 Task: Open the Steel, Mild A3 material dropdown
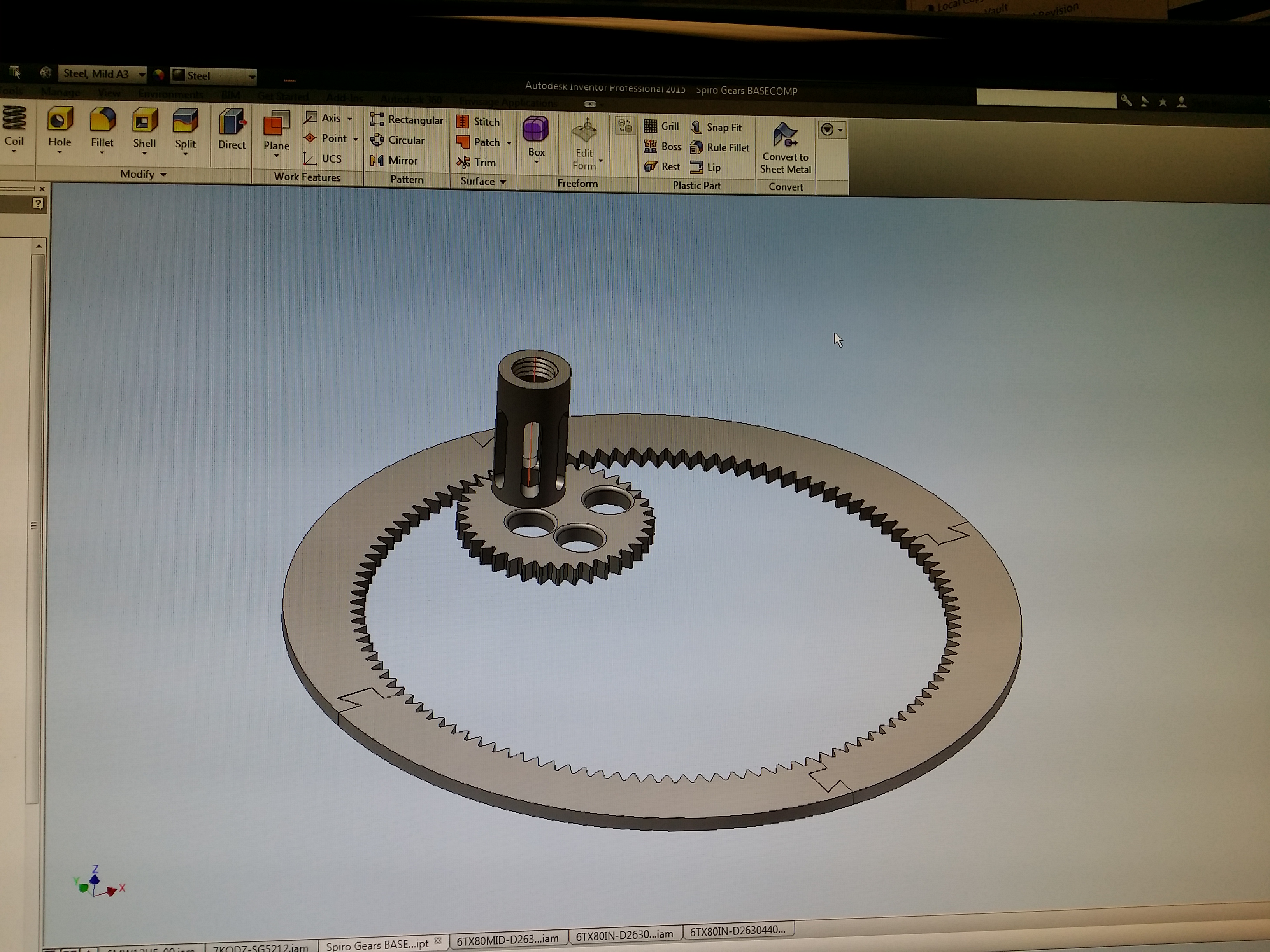[x=103, y=73]
